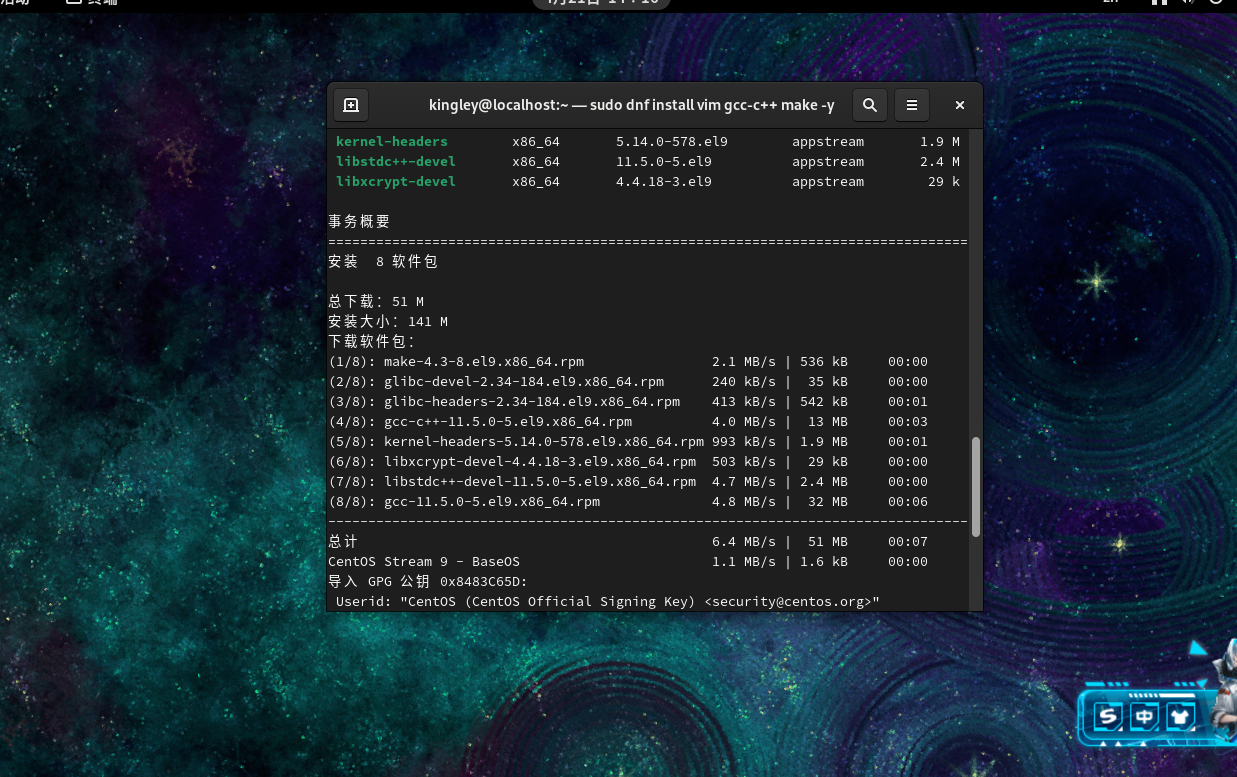
Task: Open the terminal hamburger menu
Action: coord(911,105)
